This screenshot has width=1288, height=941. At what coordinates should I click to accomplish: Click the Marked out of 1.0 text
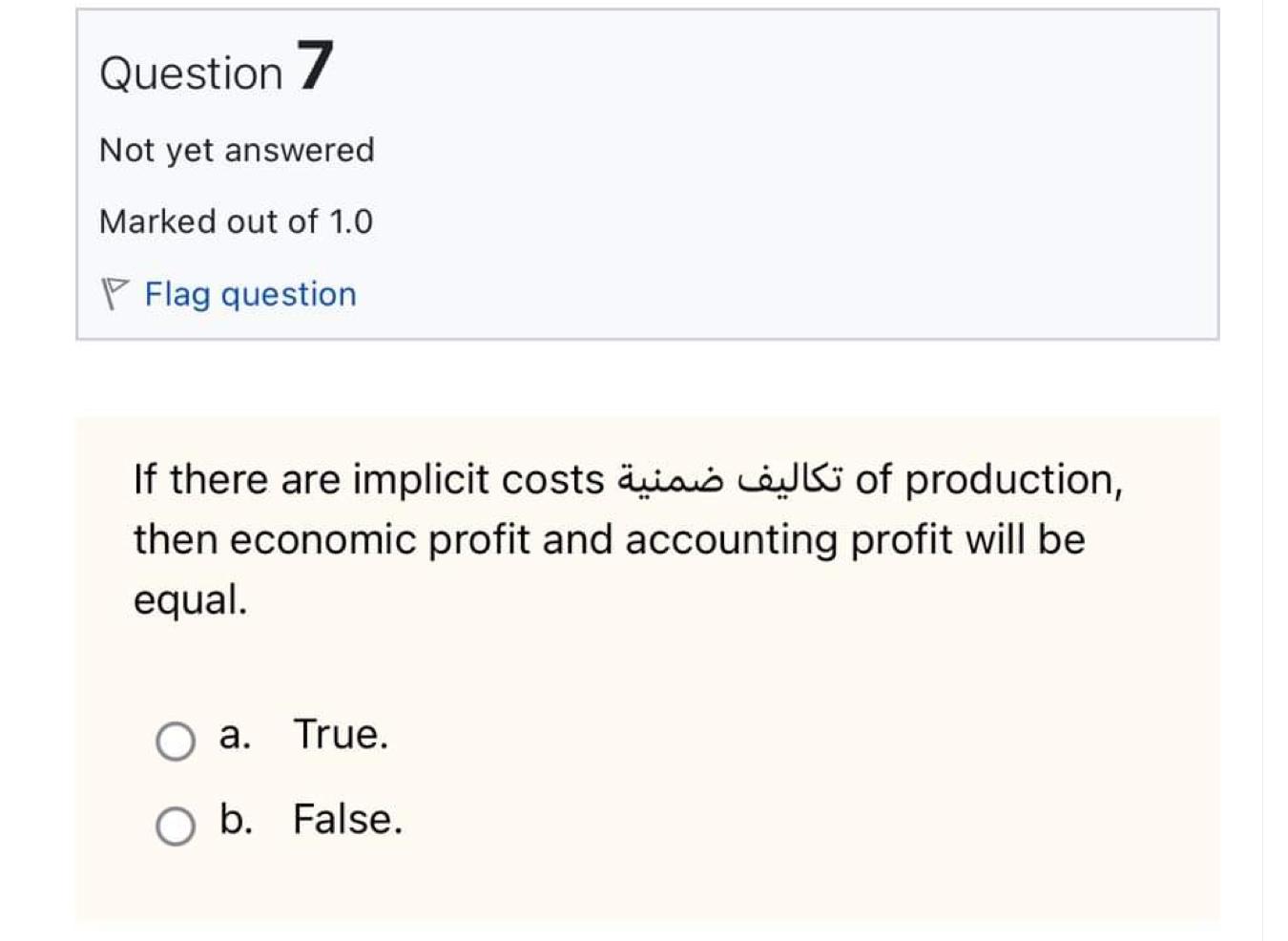tap(236, 221)
